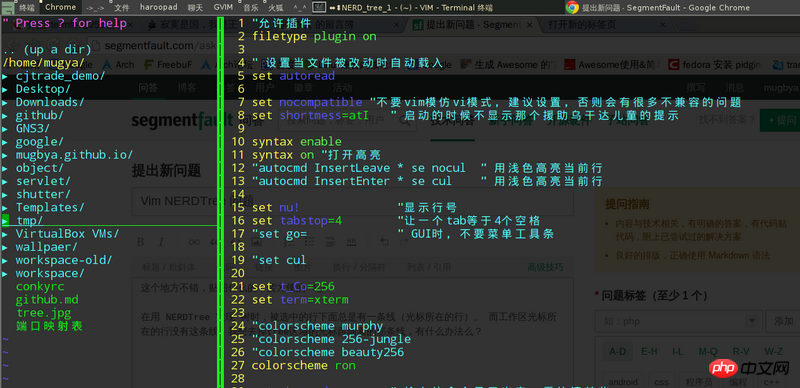Expand the mugbya.github.io folder arrow
The height and width of the screenshot is (388, 800).
pos(5,155)
